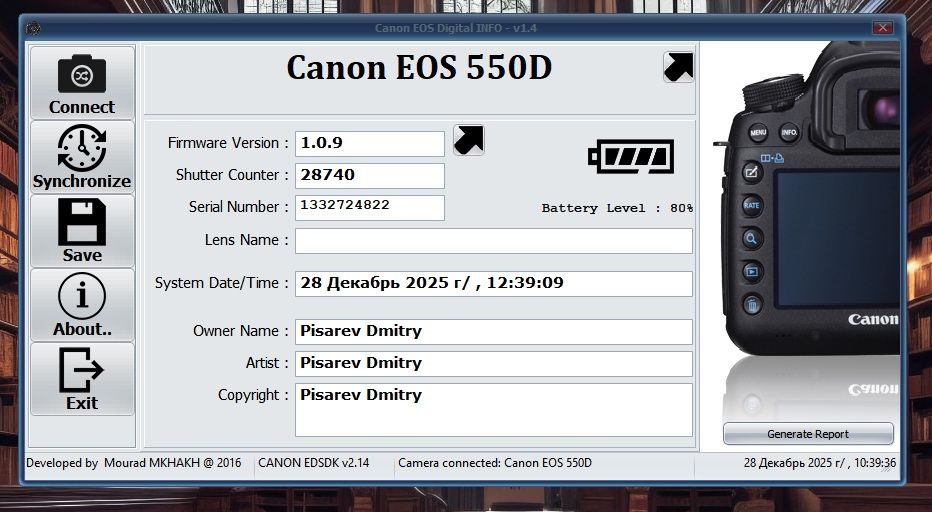Click the Shutter Counter label
The height and width of the screenshot is (512, 932).
(232, 175)
